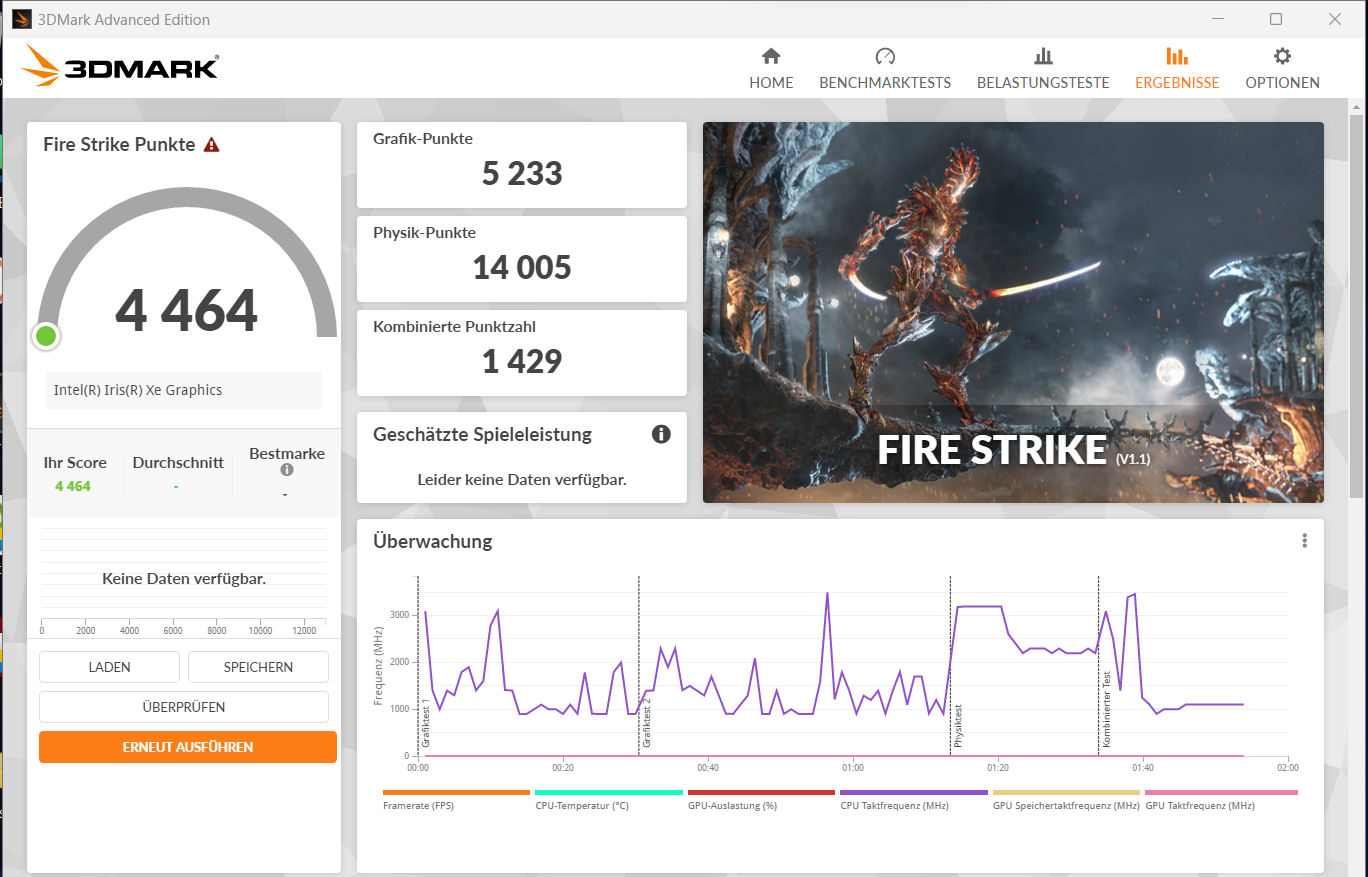The width and height of the screenshot is (1368, 877).
Task: Click the warning triangle beside Fire Strike Punkte
Action: [x=211, y=144]
